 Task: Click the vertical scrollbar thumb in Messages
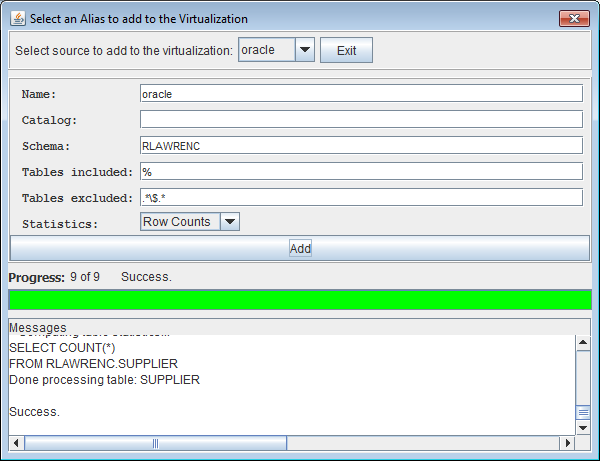[x=583, y=412]
